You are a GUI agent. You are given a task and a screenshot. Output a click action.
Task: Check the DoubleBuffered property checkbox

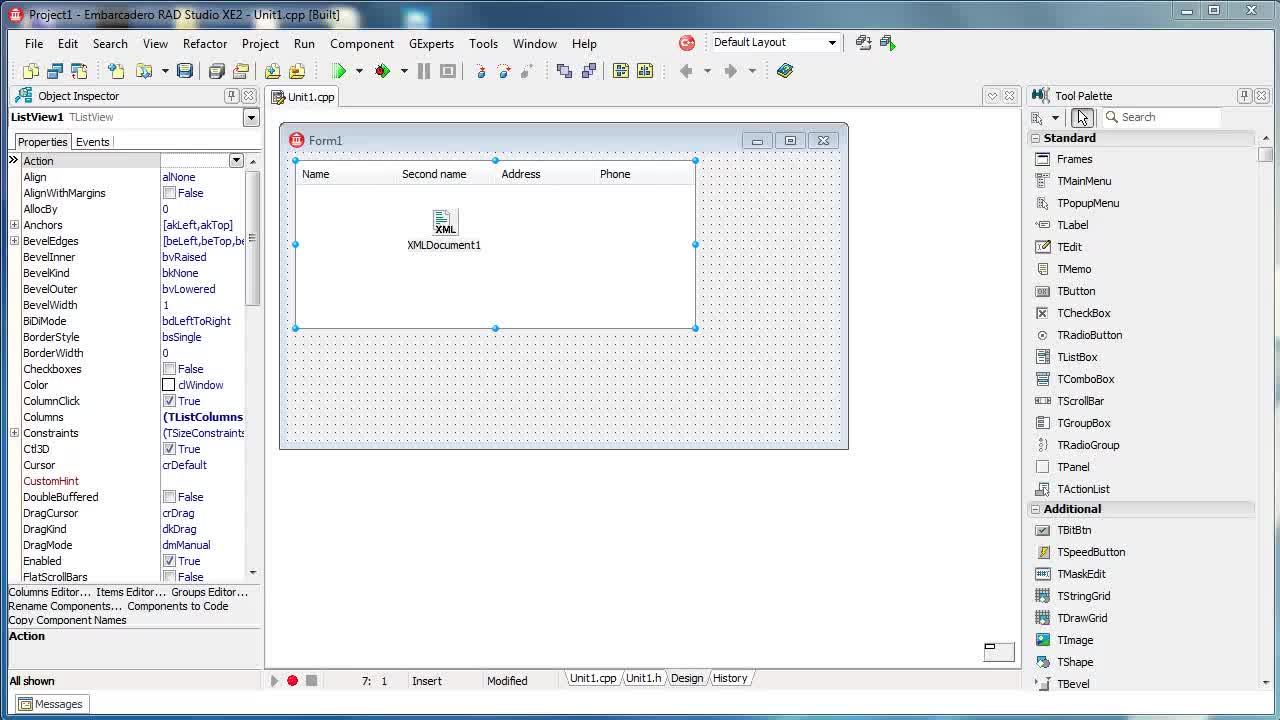(x=169, y=497)
